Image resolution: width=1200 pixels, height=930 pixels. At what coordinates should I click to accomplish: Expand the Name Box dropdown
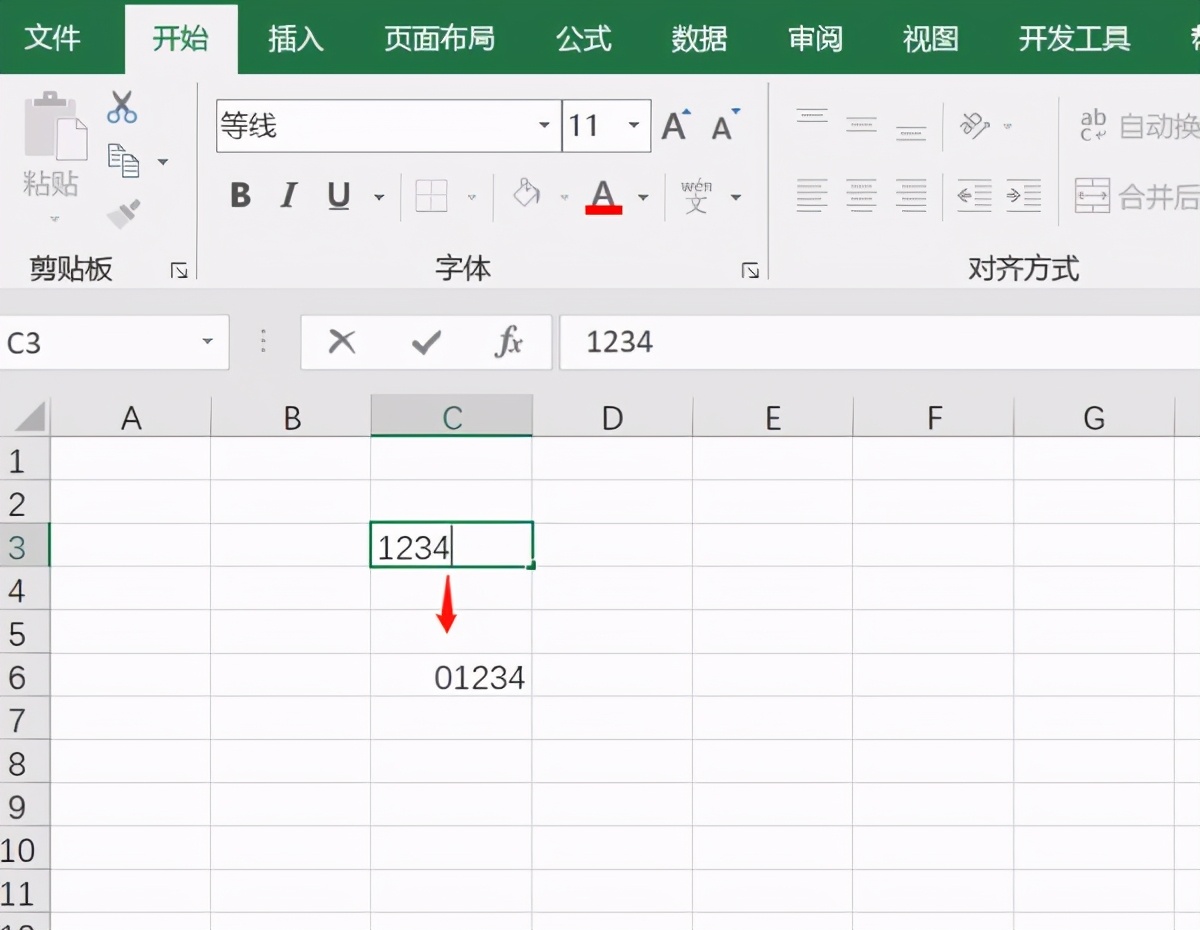point(208,342)
